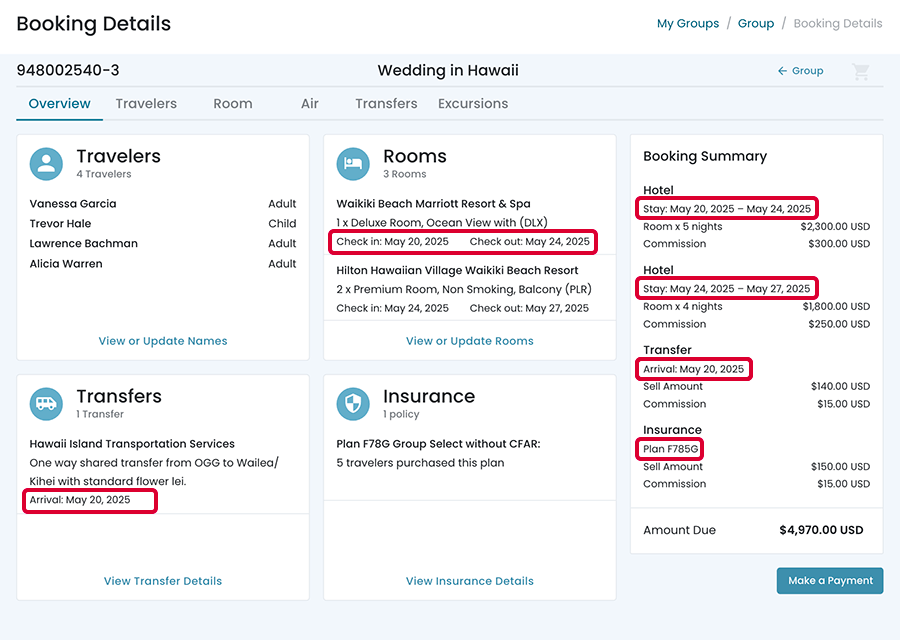Click the Group breadcrumb link
Viewport: 900px width, 640px height.
click(x=756, y=23)
